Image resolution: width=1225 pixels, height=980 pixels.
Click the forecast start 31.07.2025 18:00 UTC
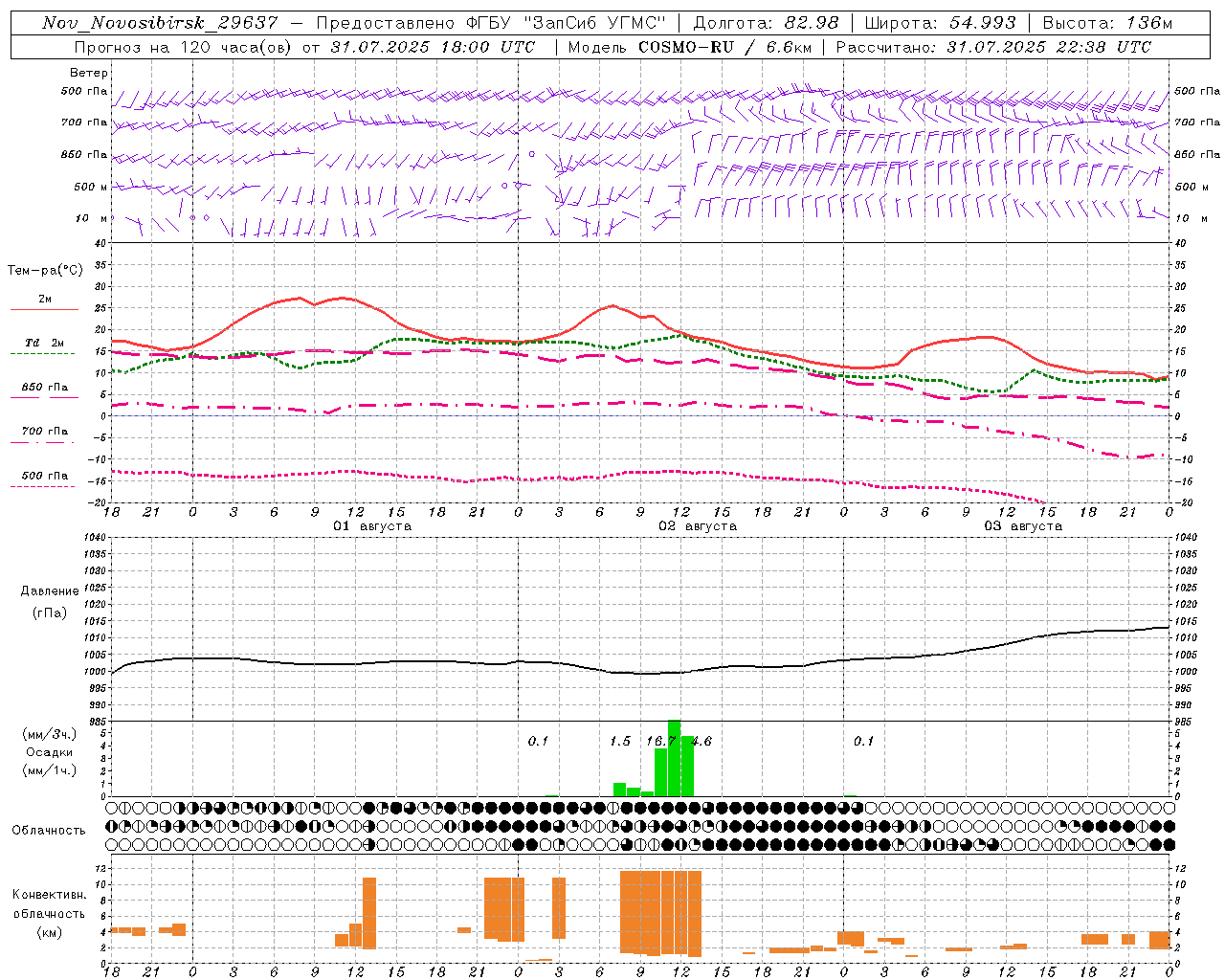(433, 47)
